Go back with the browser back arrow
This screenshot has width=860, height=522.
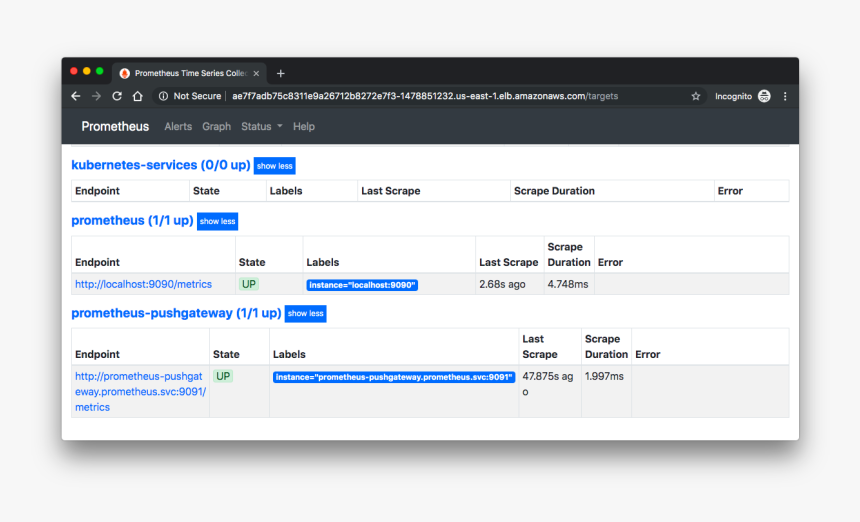[x=76, y=96]
